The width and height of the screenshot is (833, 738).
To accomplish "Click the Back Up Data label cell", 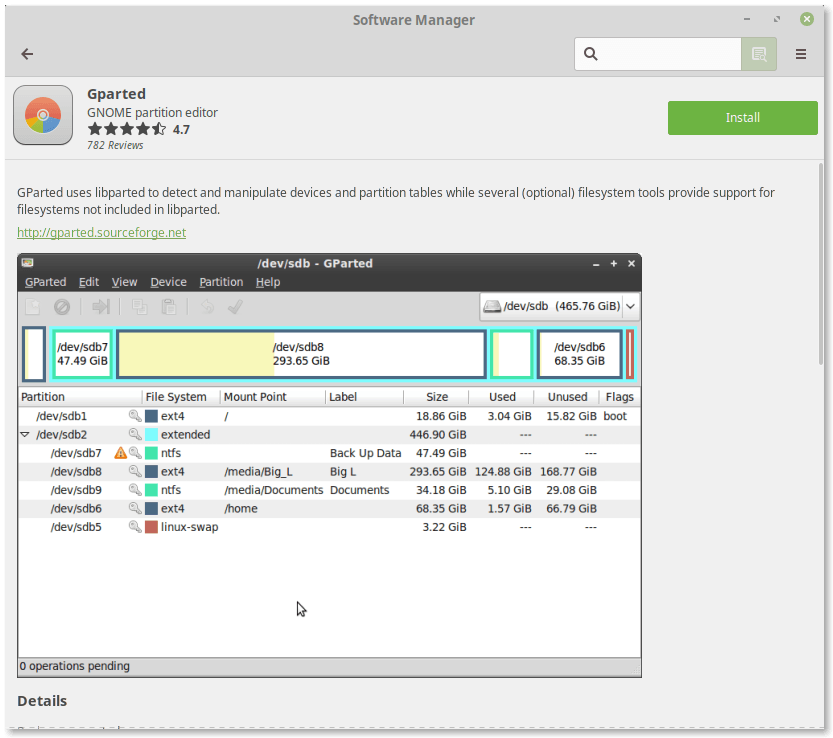I will 365,453.
